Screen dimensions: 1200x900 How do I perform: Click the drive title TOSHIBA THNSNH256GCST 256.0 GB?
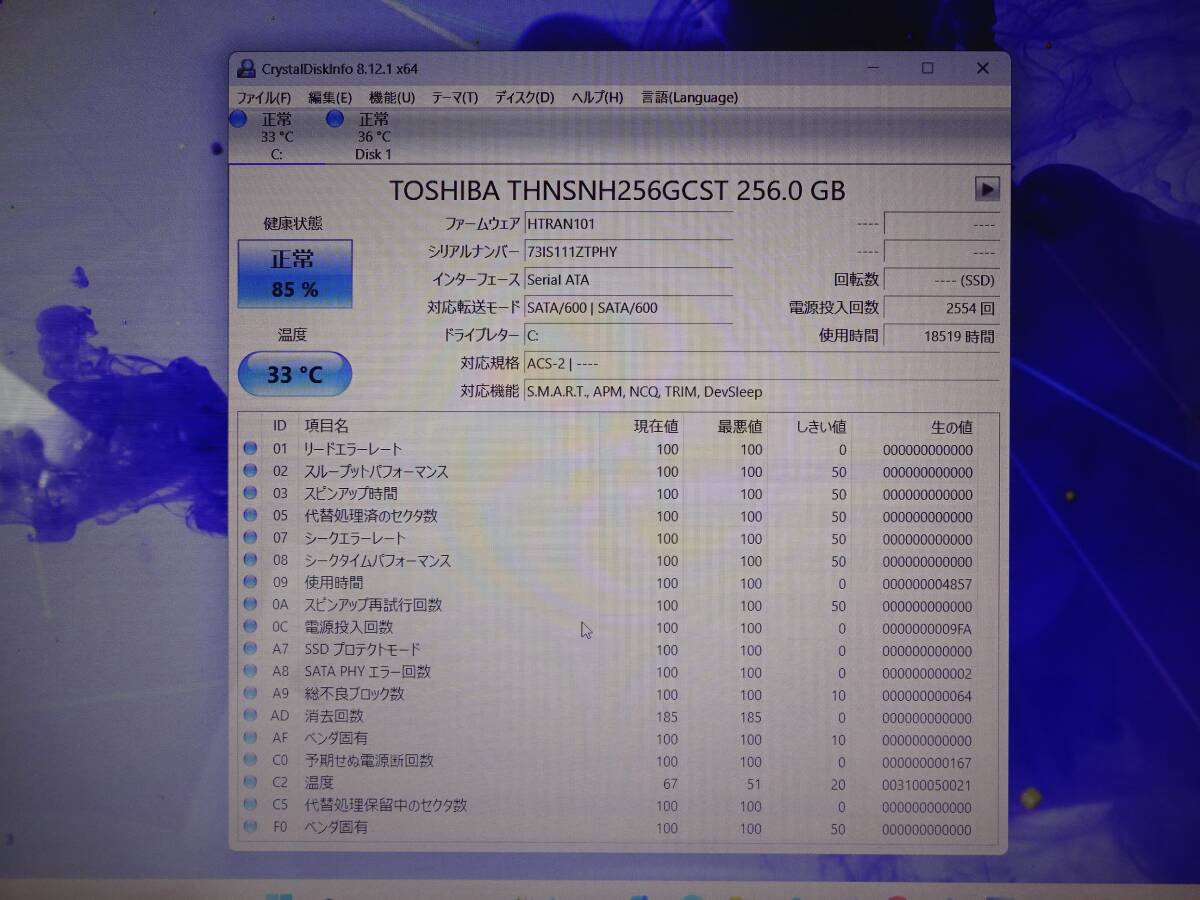coord(617,190)
